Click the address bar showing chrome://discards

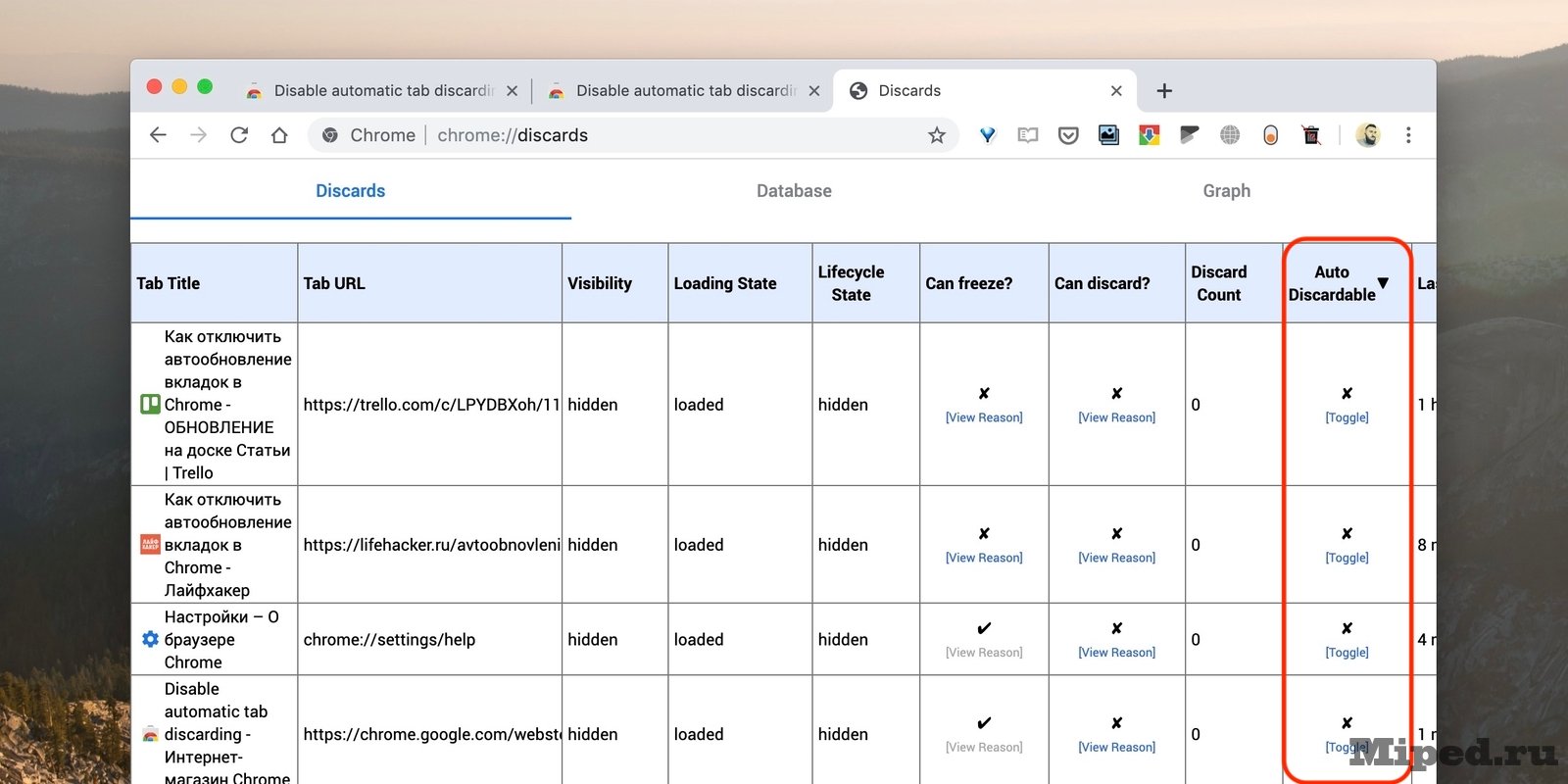click(x=633, y=135)
